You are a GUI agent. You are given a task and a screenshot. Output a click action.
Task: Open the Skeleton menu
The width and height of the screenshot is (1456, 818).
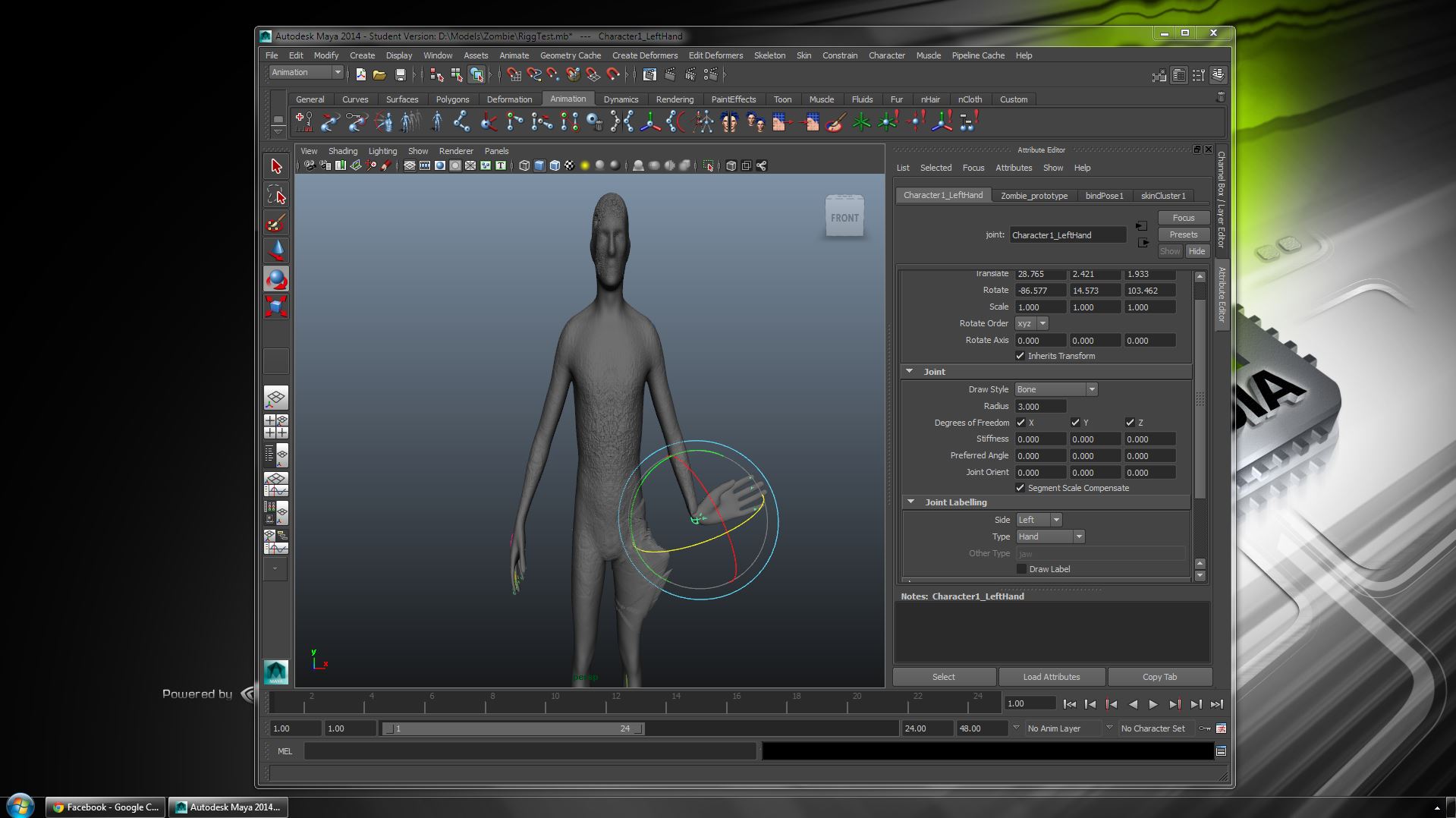769,55
